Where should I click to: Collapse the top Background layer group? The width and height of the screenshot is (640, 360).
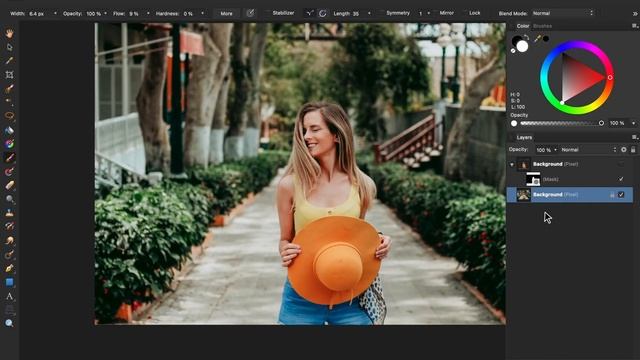(x=512, y=164)
